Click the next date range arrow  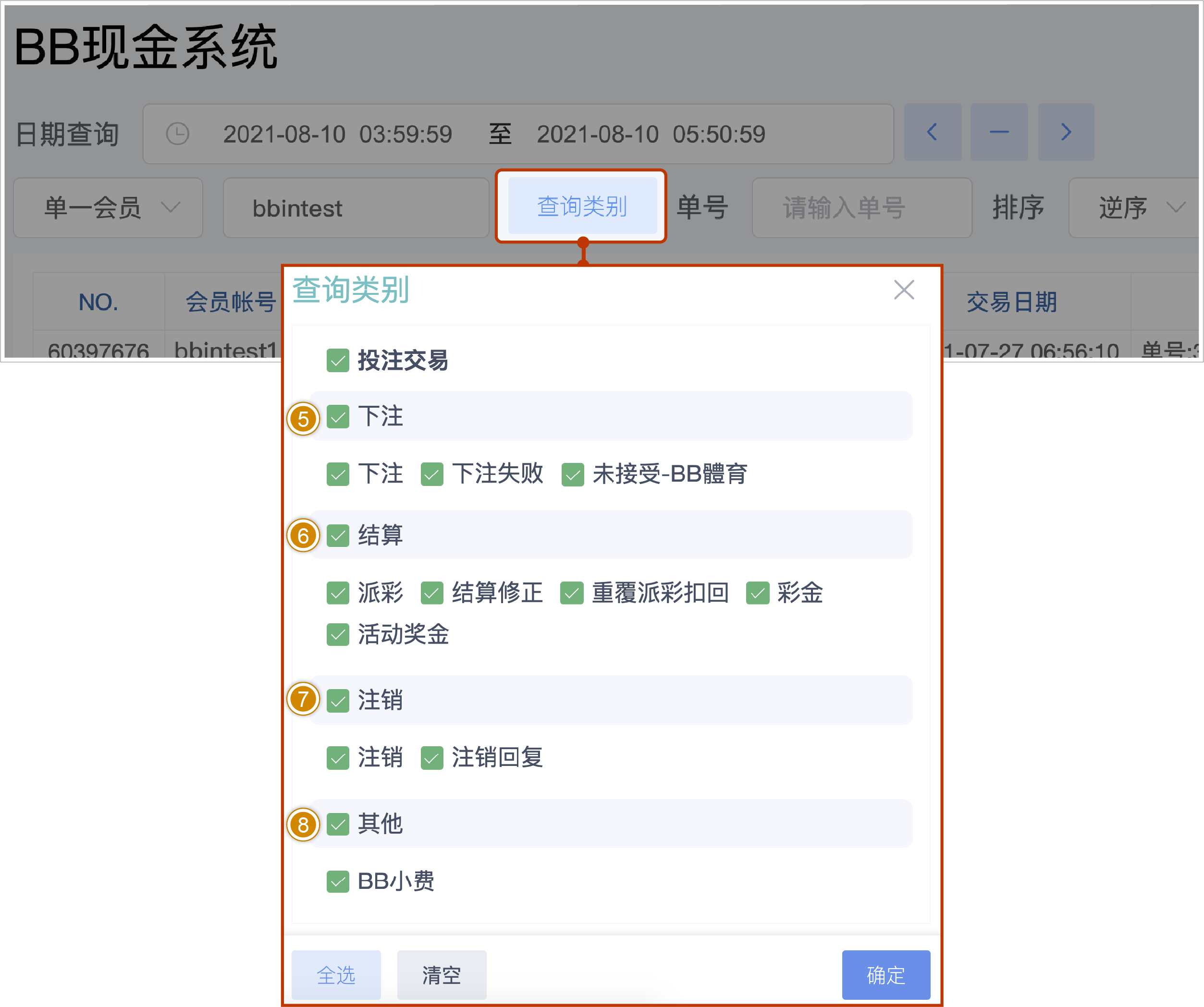1066,133
